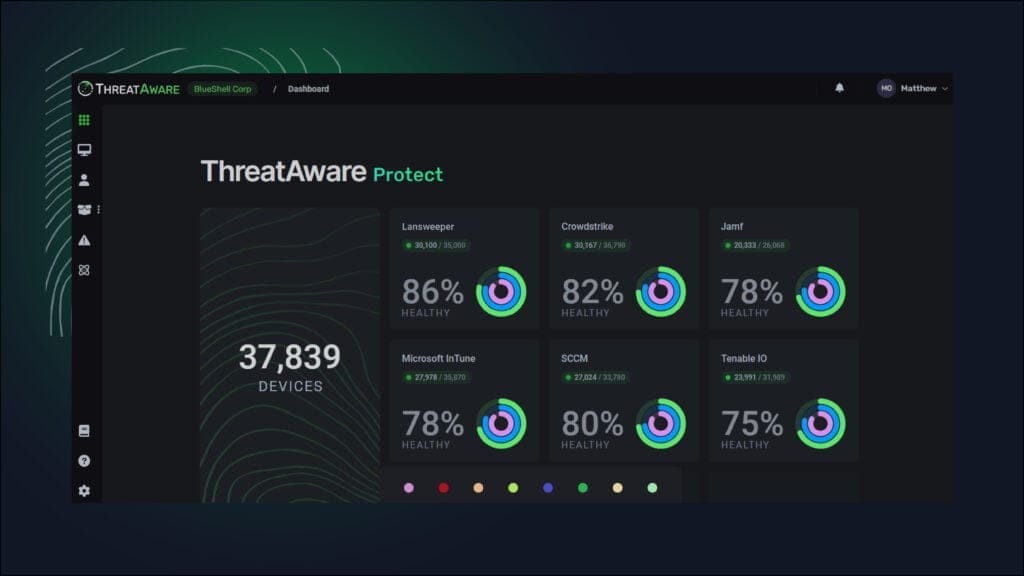Click the 86% healthy value
The height and width of the screenshot is (576, 1024).
[432, 291]
